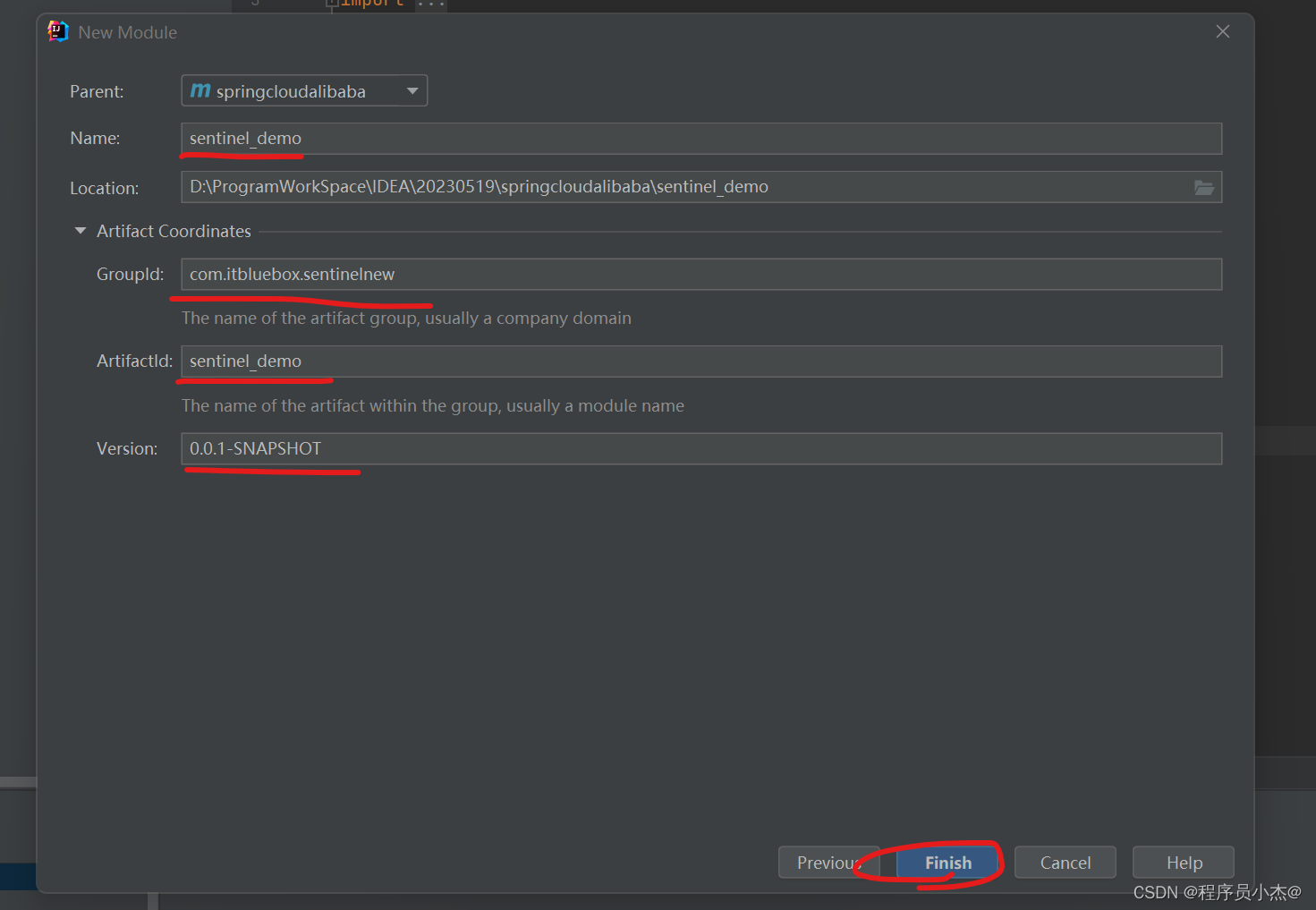Click the GroupId input field
This screenshot has width=1316, height=910.
[701, 275]
